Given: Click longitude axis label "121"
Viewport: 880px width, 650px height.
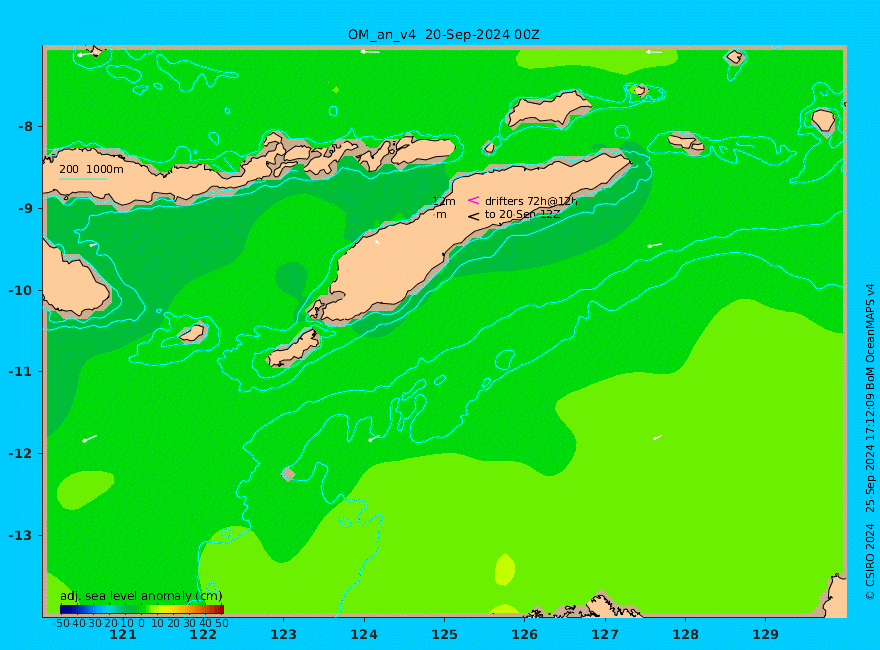Looking at the screenshot, I should [x=123, y=635].
